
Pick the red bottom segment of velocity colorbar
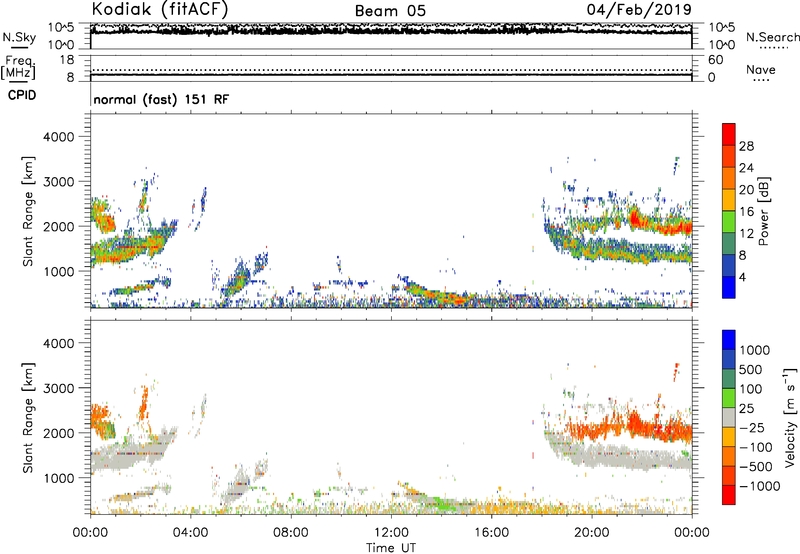point(729,495)
